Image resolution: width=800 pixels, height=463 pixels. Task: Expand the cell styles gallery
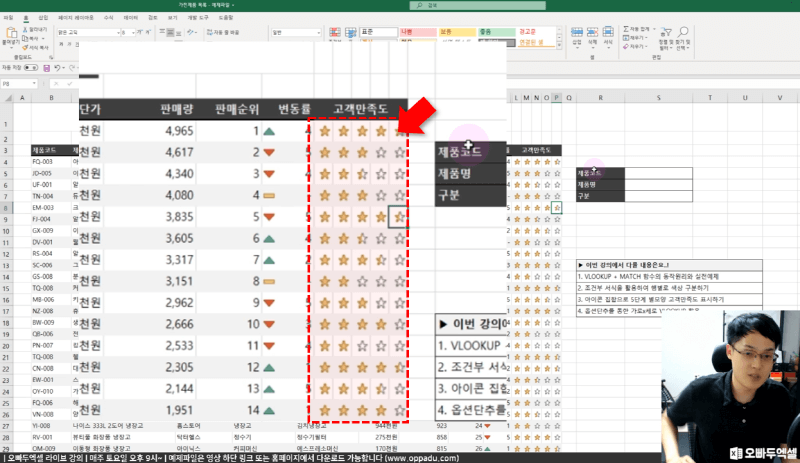(x=559, y=46)
